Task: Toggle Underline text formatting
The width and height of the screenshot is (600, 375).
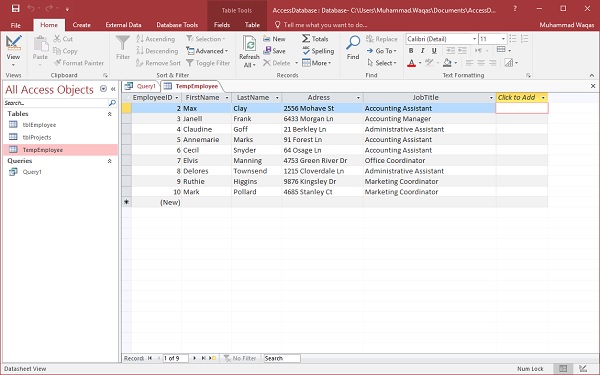Action: (x=434, y=51)
